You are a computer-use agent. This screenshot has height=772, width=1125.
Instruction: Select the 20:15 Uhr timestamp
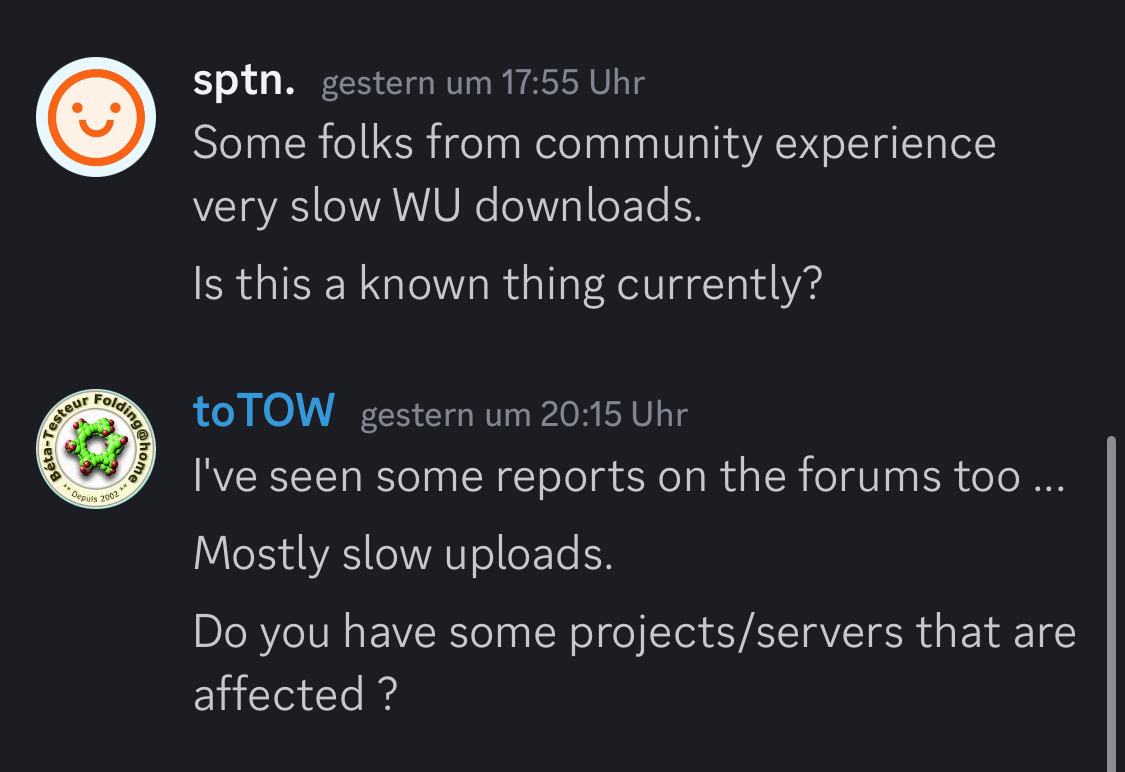pyautogui.click(x=524, y=415)
